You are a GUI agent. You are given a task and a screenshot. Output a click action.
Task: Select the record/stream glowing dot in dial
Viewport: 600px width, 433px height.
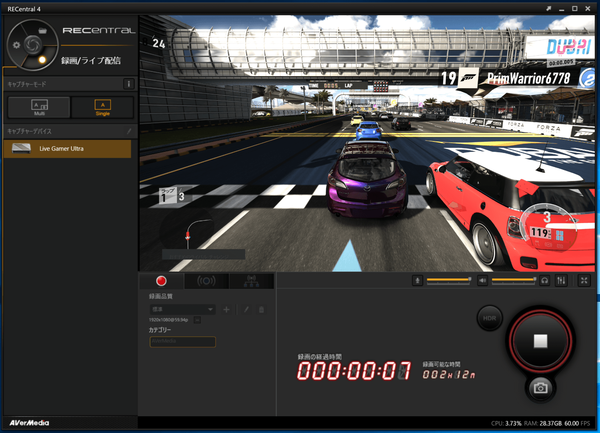42,60
